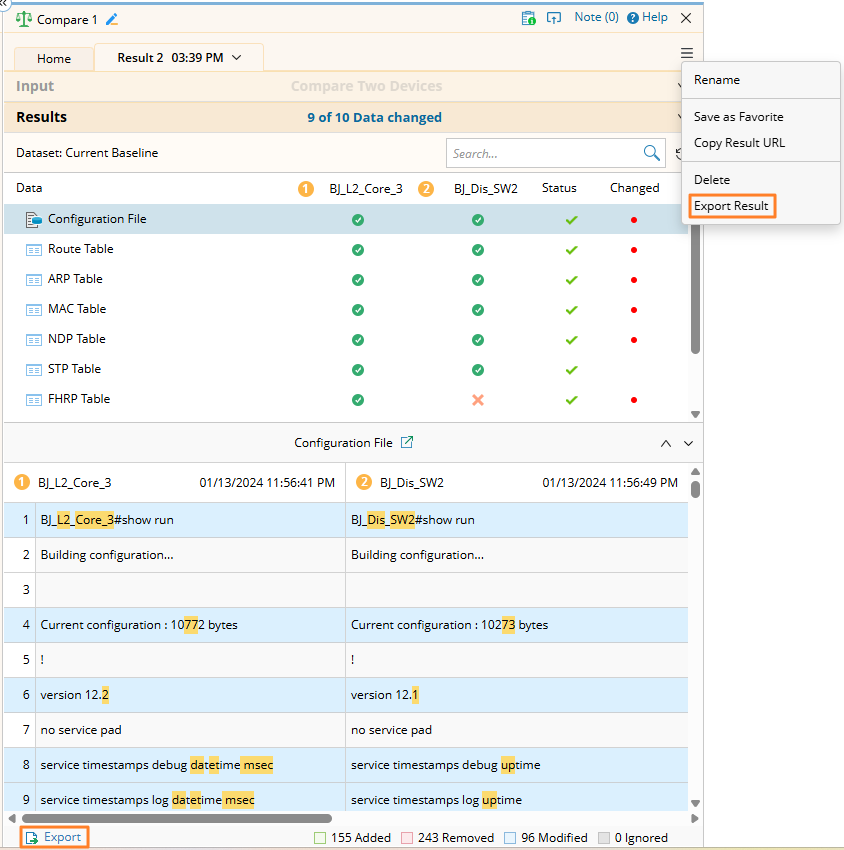Select the ARP Table row
This screenshot has height=850, width=844.
click(x=75, y=279)
